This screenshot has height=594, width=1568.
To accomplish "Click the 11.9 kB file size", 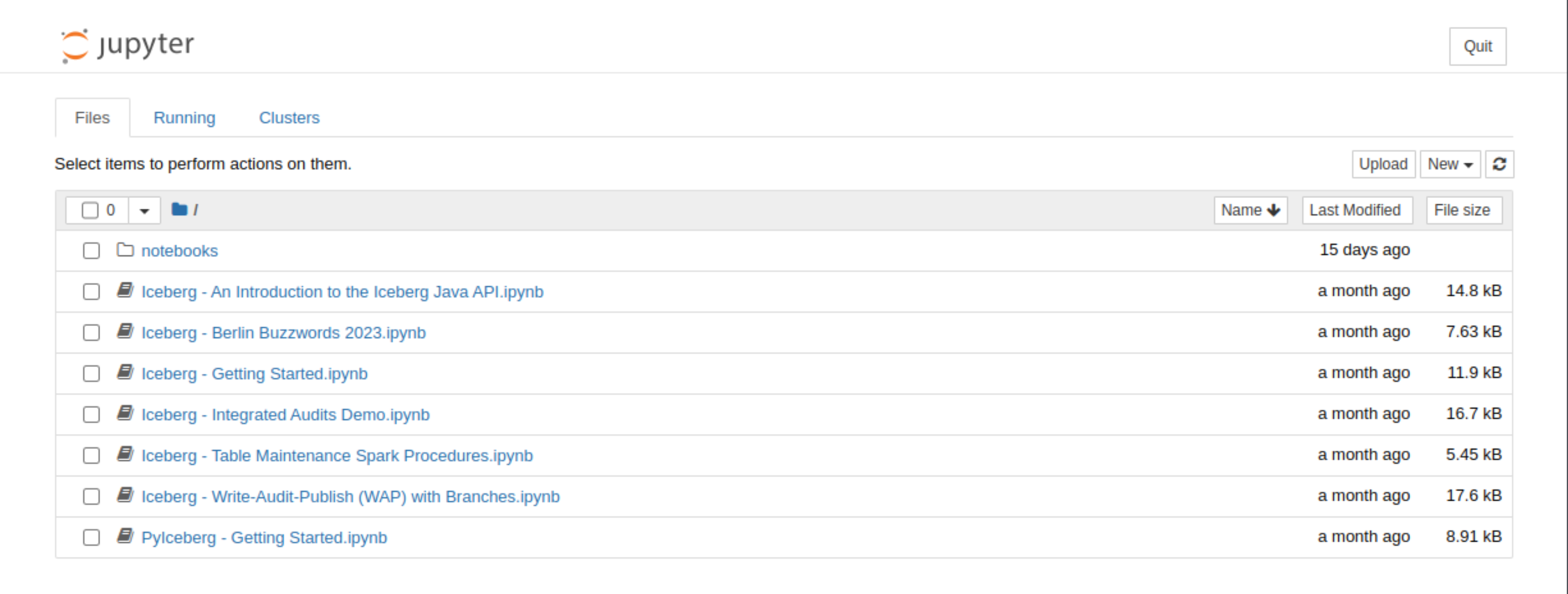I will pos(1474,372).
